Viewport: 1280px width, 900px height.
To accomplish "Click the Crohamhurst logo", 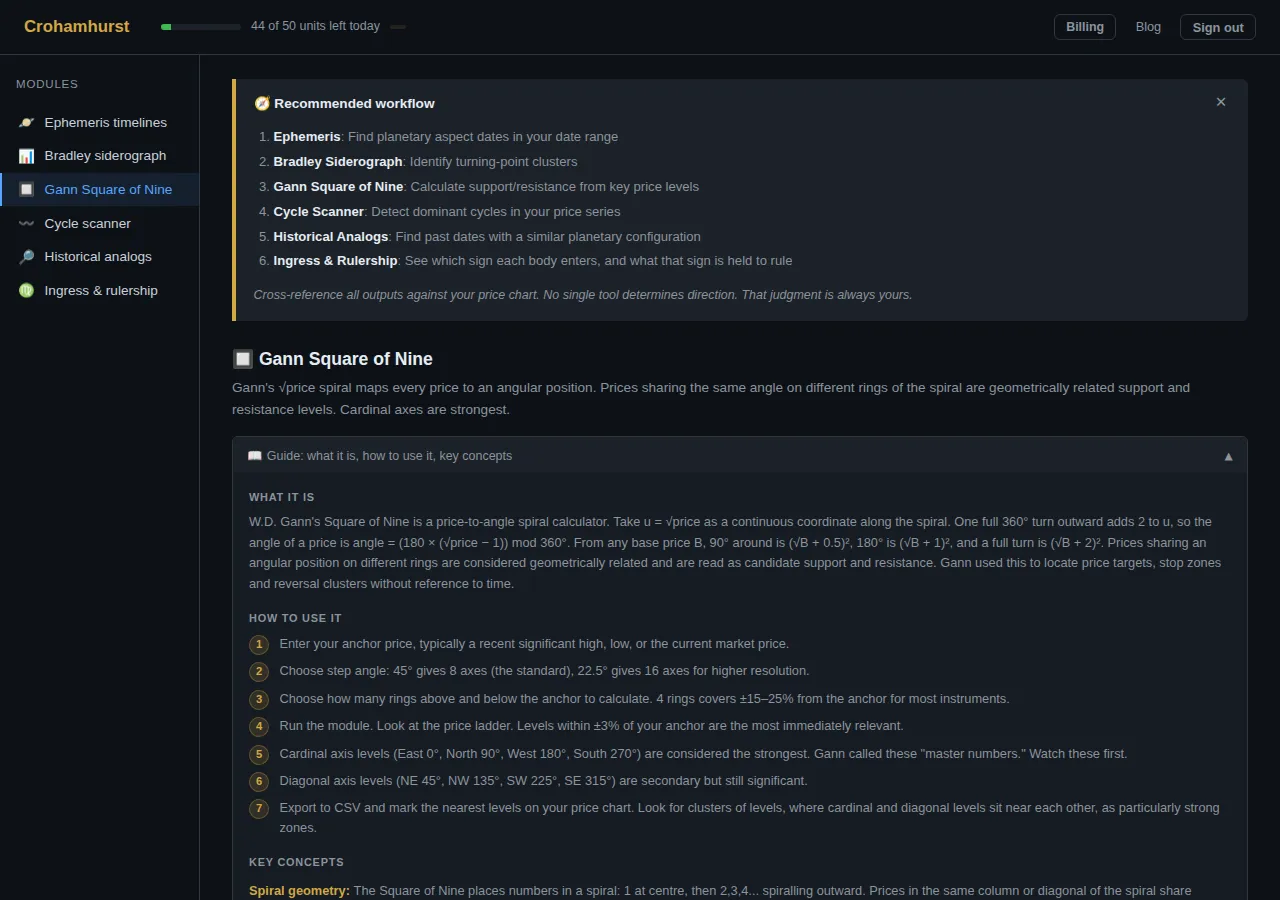I will [77, 27].
